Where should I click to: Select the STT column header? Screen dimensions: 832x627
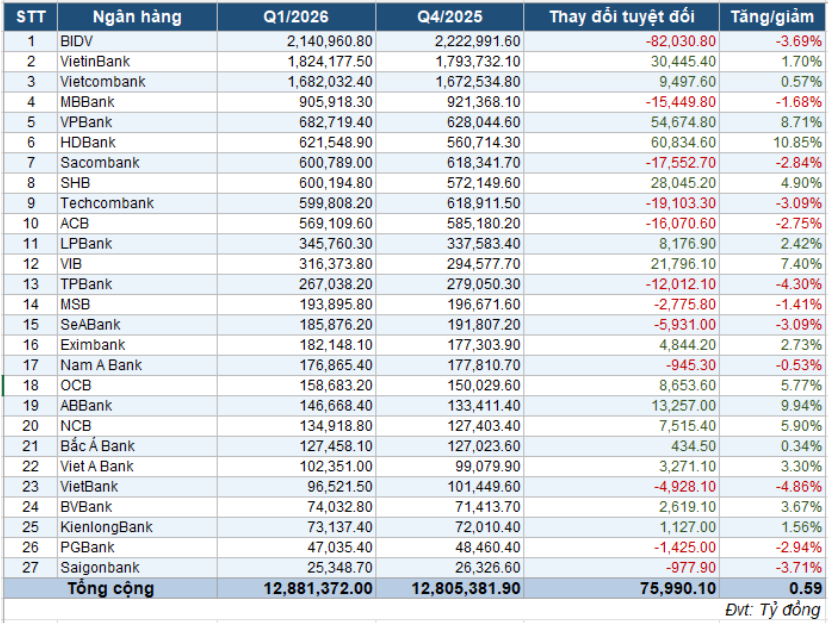(x=30, y=16)
